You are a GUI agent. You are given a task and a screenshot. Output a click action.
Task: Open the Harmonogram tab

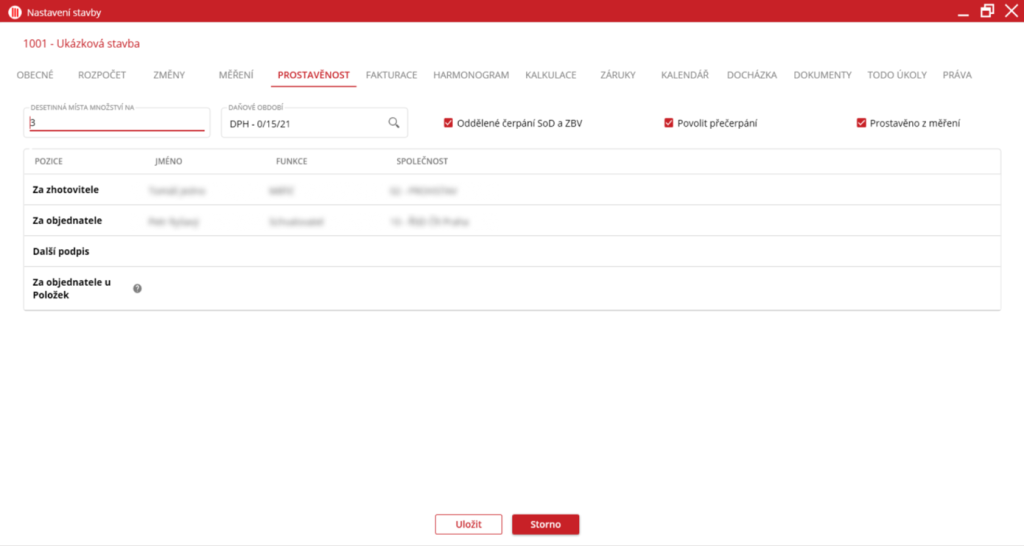pos(471,75)
